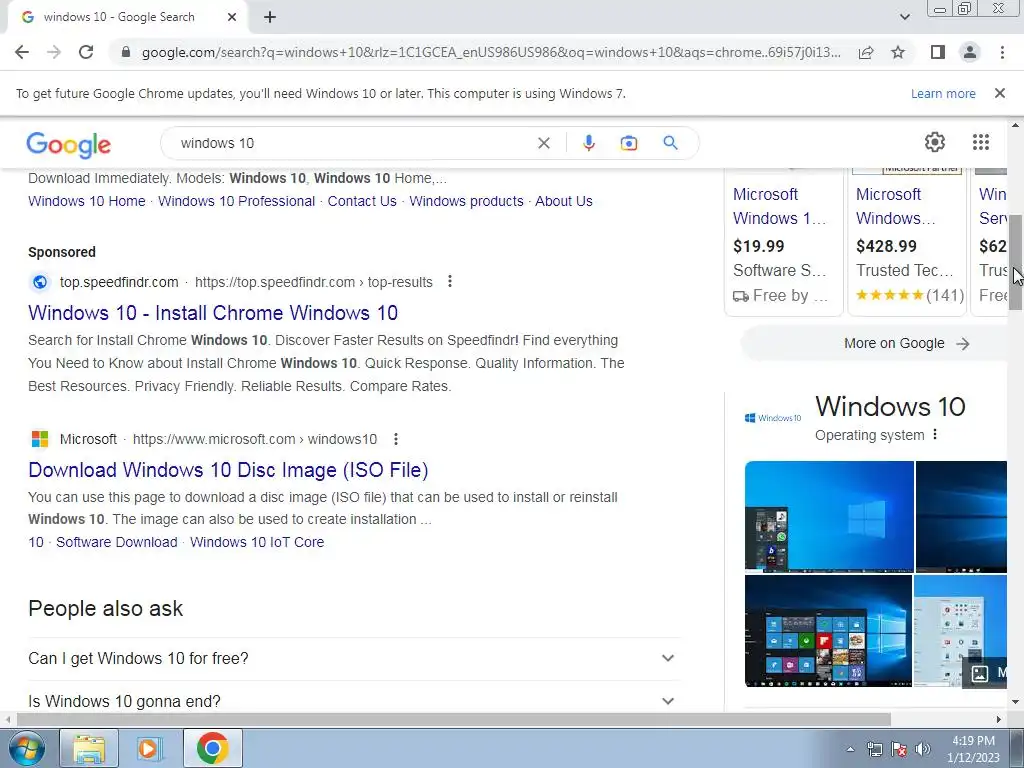
Task: Open Windows 10 - Install Chrome result
Action: [x=213, y=313]
